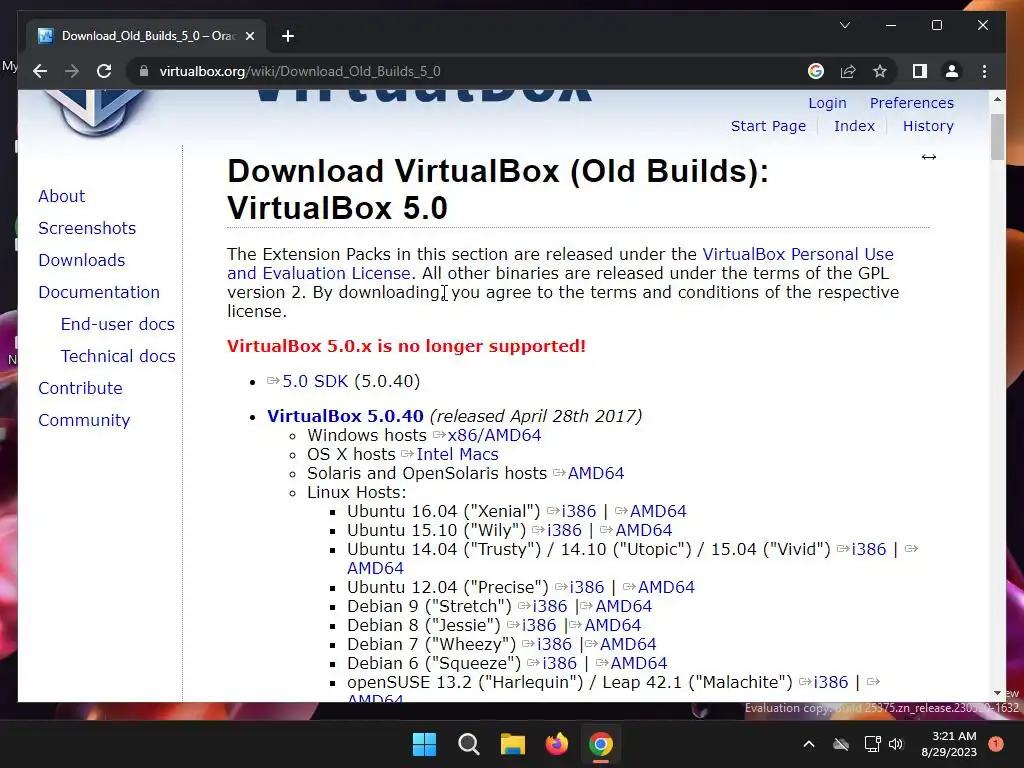Open the History page link

(928, 126)
